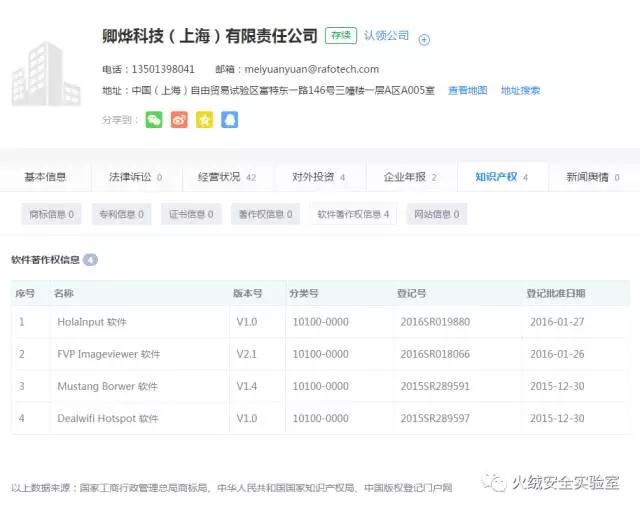
Task: Select the FVP Imageviewer 软件 row name
Action: 109,354
